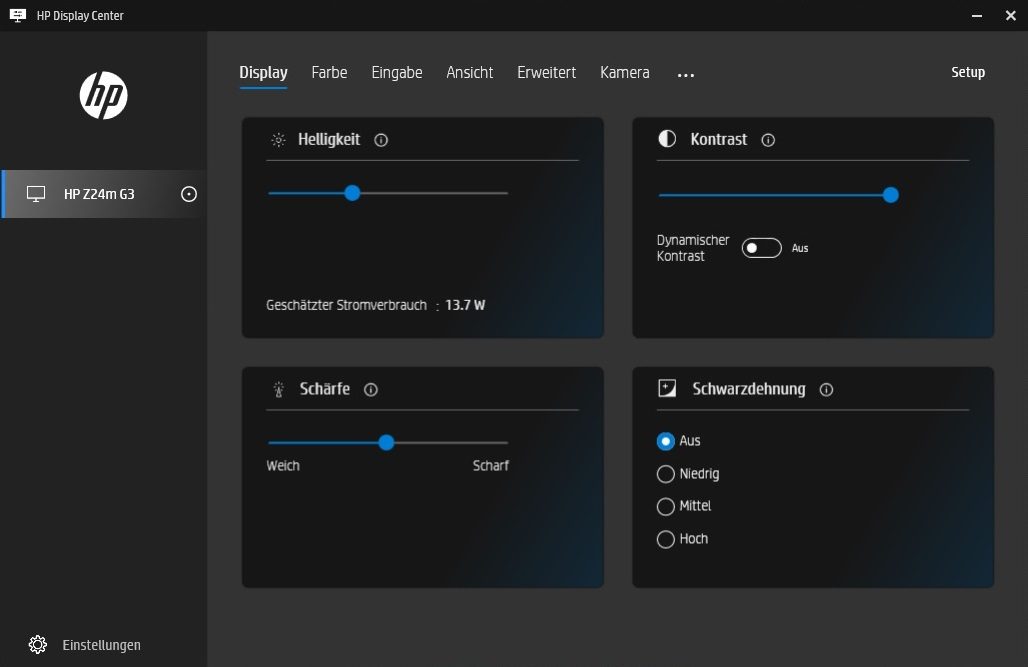This screenshot has width=1028, height=667.
Task: Click the Schärfe slider handle
Action: 386,443
